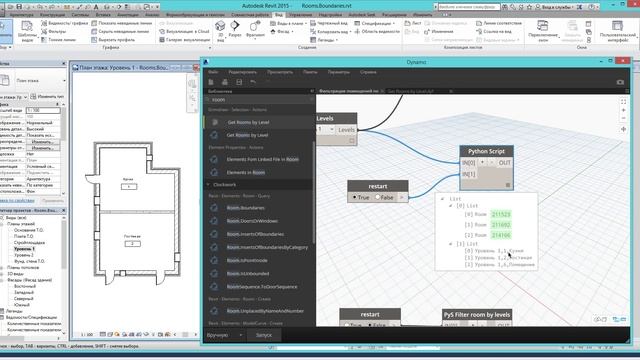Click Dynamo toolbar New file icon
This screenshot has height=360, width=640.
coord(211,82)
